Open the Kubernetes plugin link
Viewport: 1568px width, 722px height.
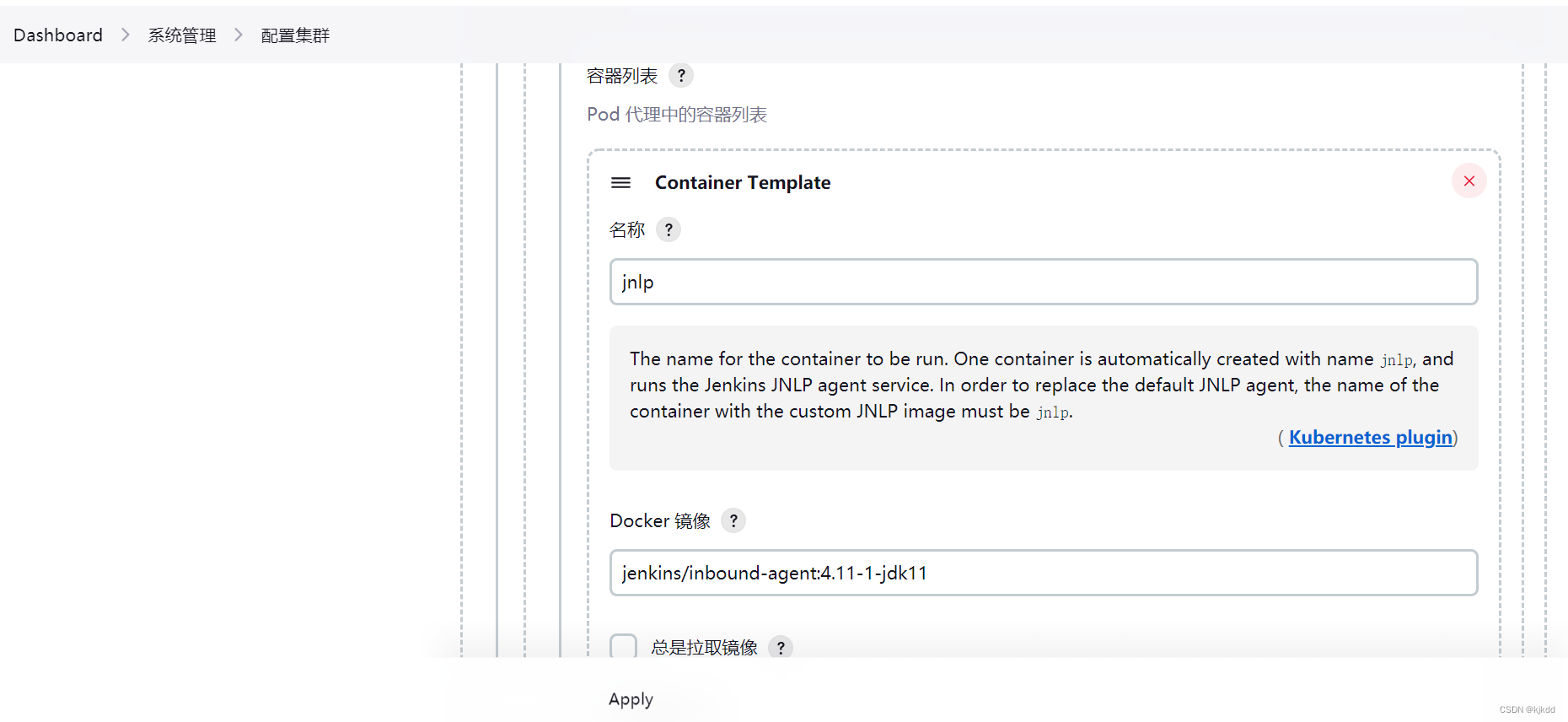point(1370,437)
